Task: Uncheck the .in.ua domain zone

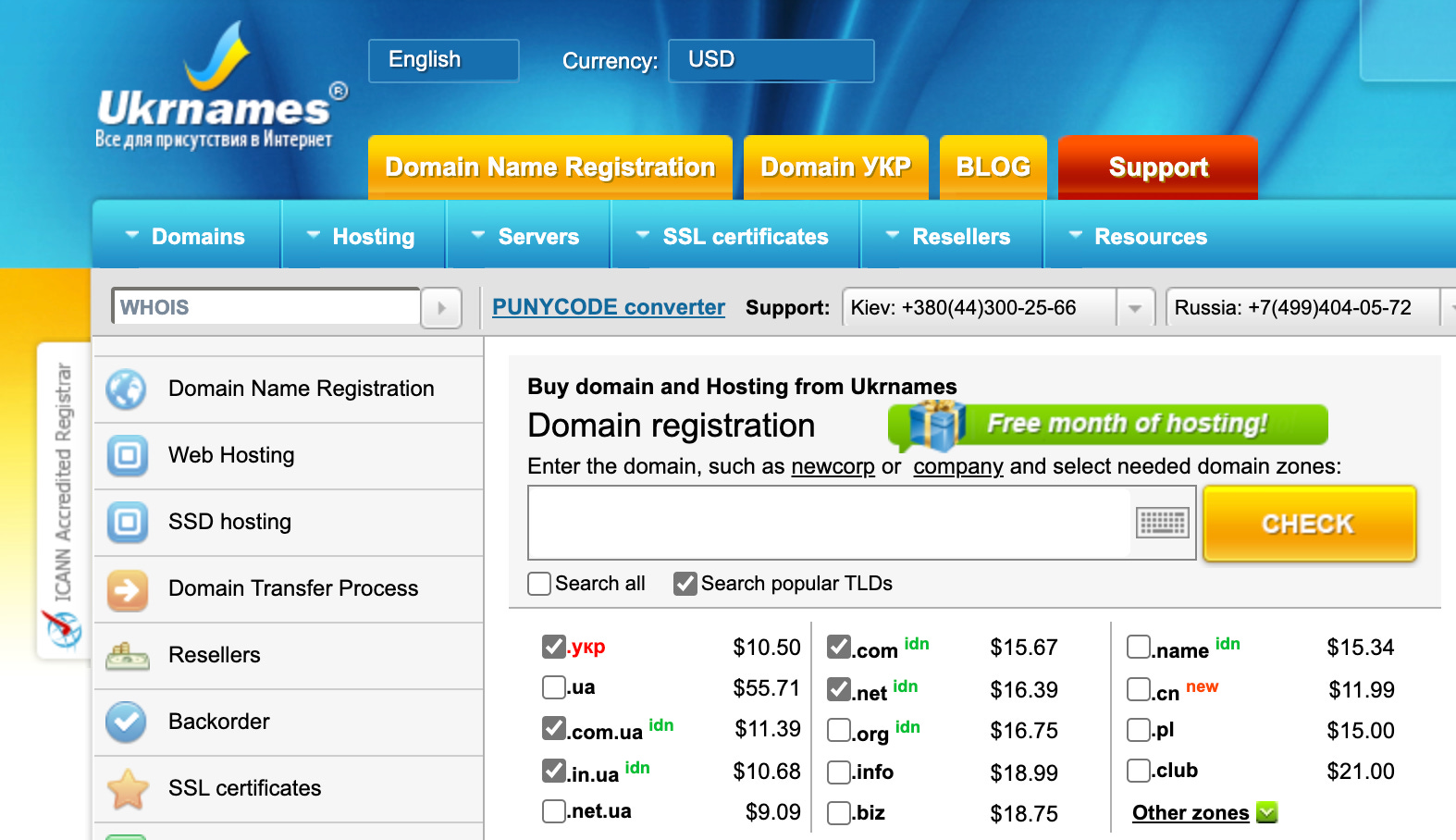Action: pos(554,771)
